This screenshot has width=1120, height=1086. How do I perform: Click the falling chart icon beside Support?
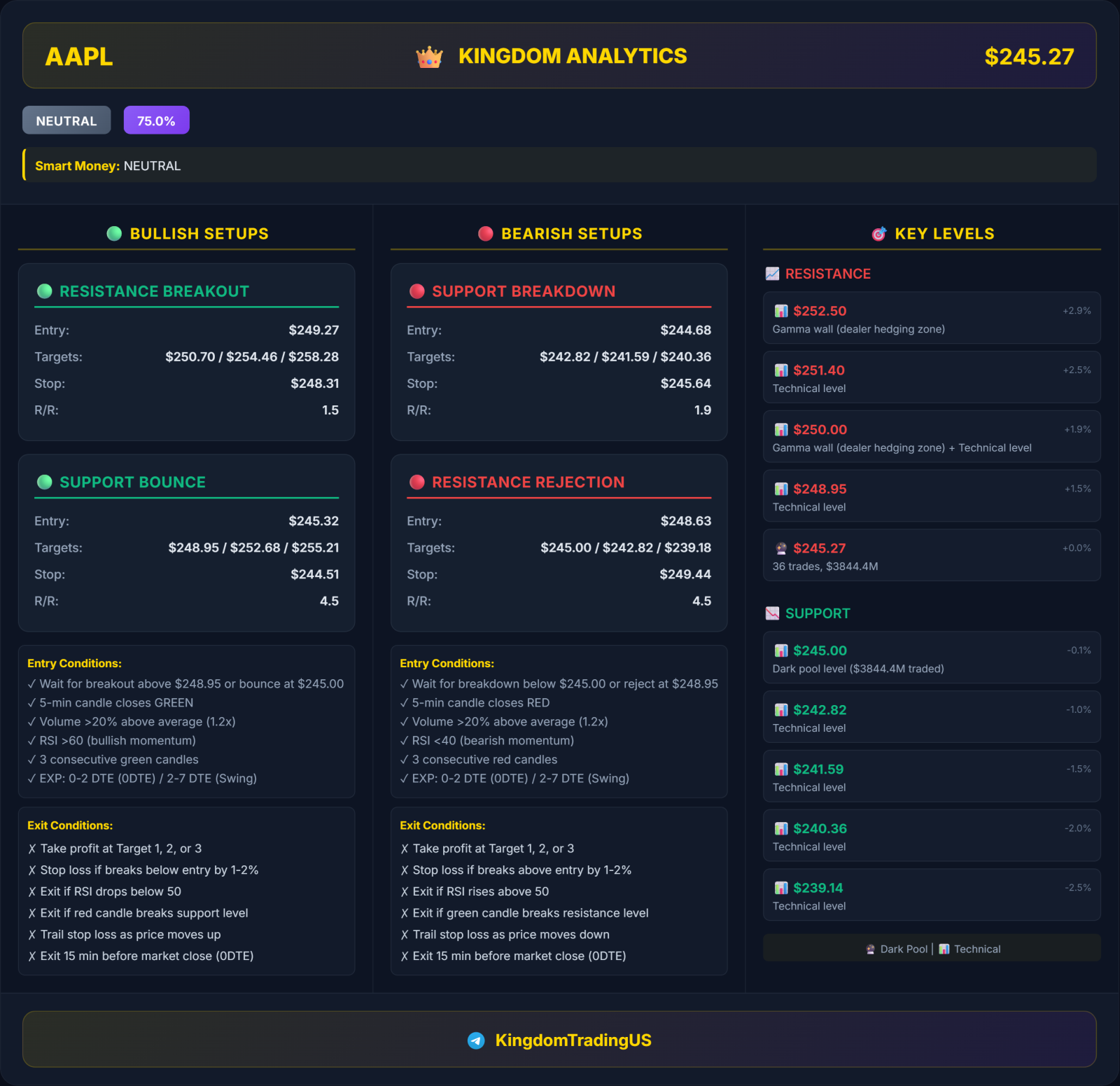pyautogui.click(x=772, y=613)
